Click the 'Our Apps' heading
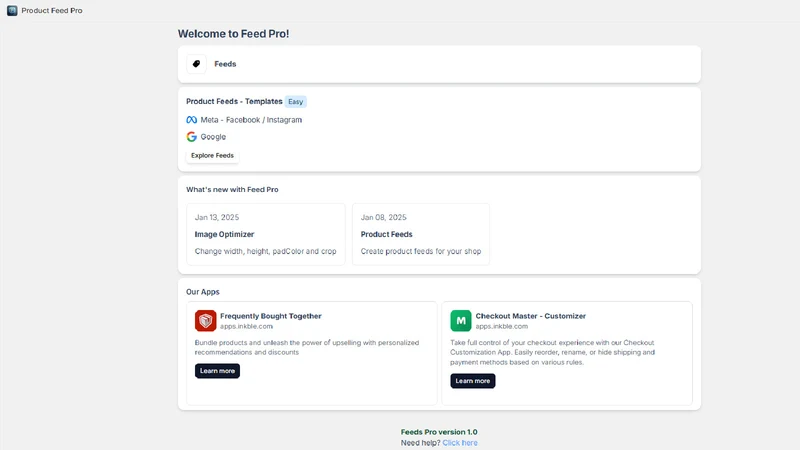 [x=203, y=292]
